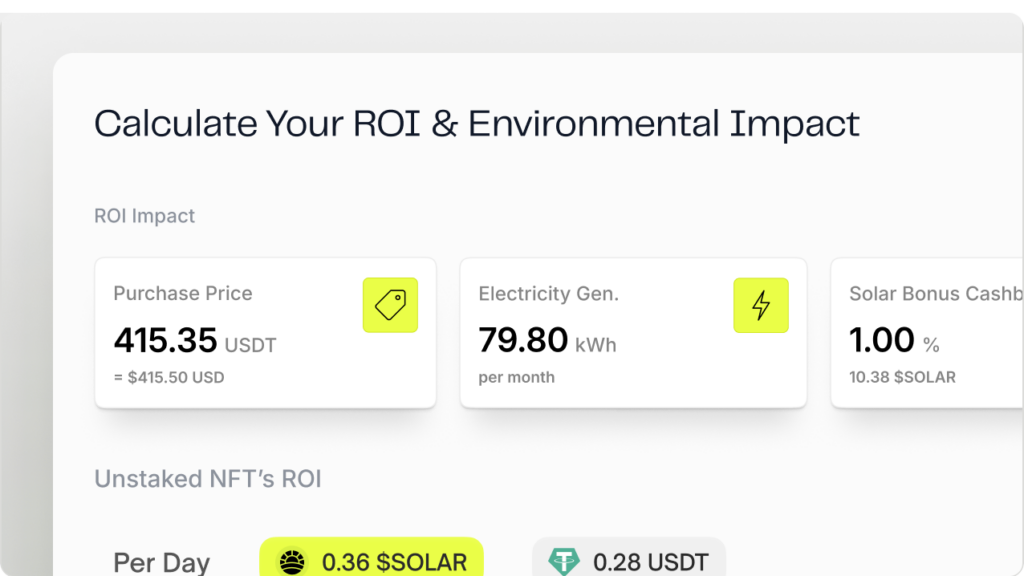Select the 0.36 $SOLAR per-day pill
1024x576 pixels.
point(372,561)
